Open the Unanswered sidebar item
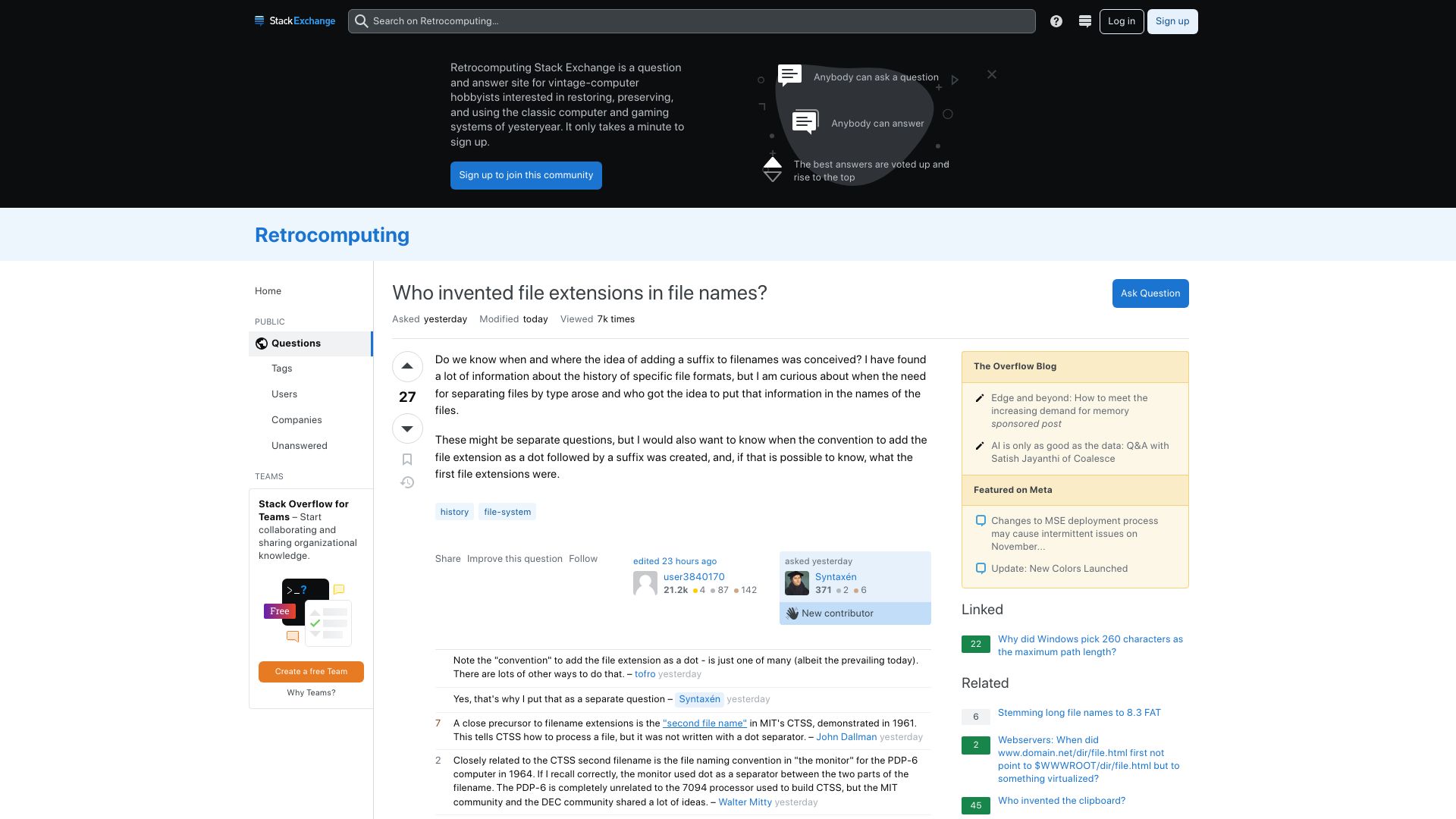The image size is (1456, 819). click(x=300, y=446)
